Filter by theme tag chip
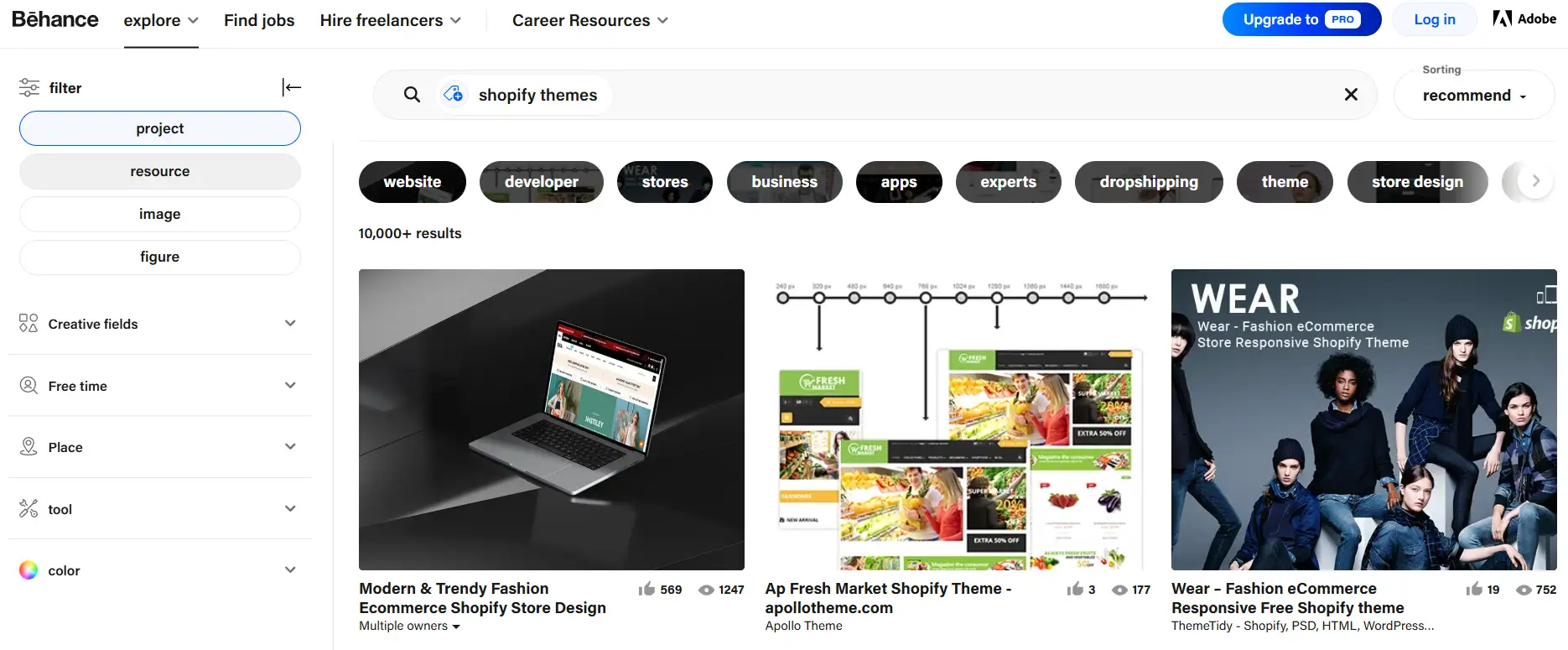This screenshot has width=1568, height=650. tap(1285, 182)
